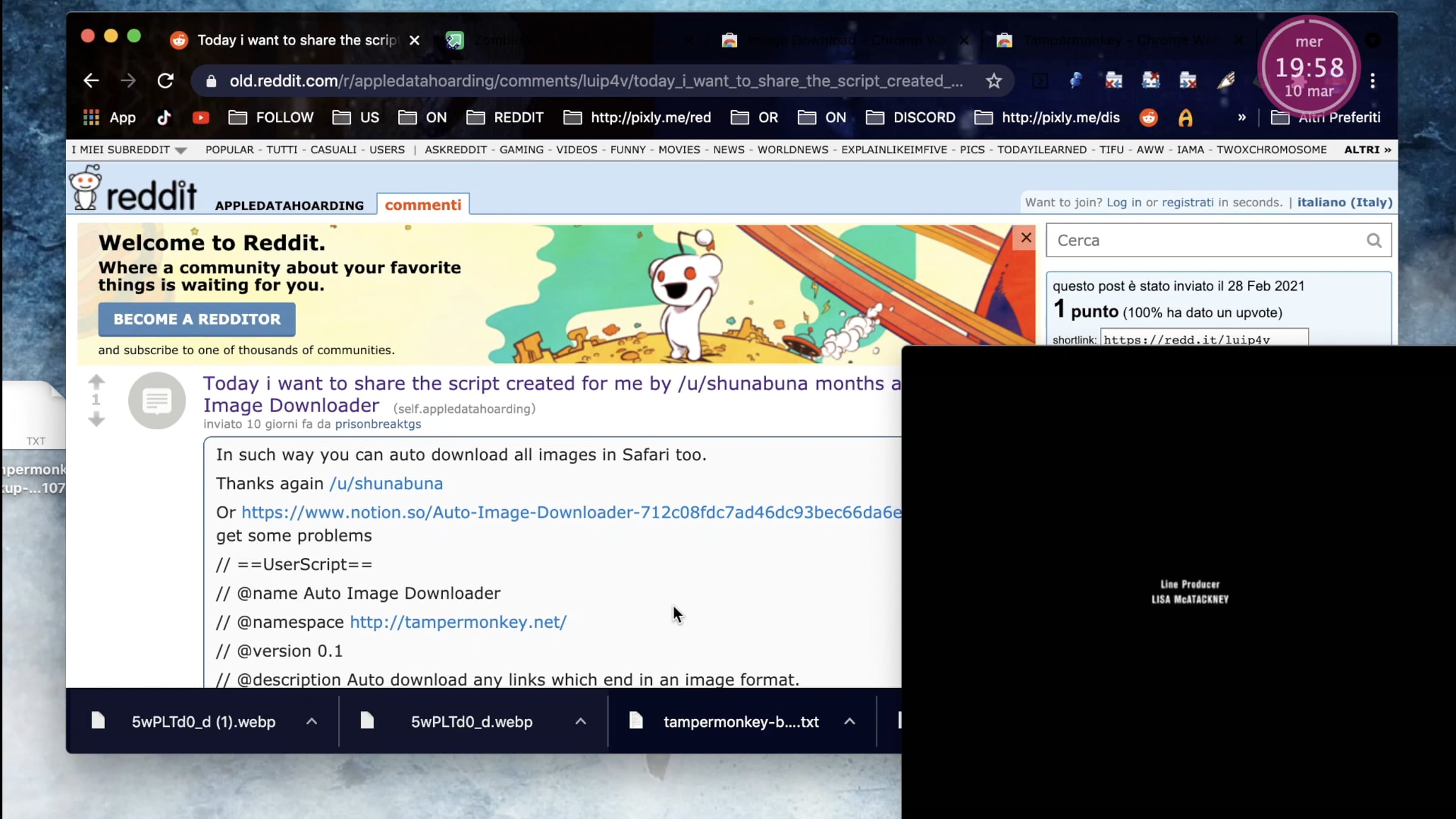Click the search magnifier icon
The image size is (1456, 819).
tap(1373, 241)
